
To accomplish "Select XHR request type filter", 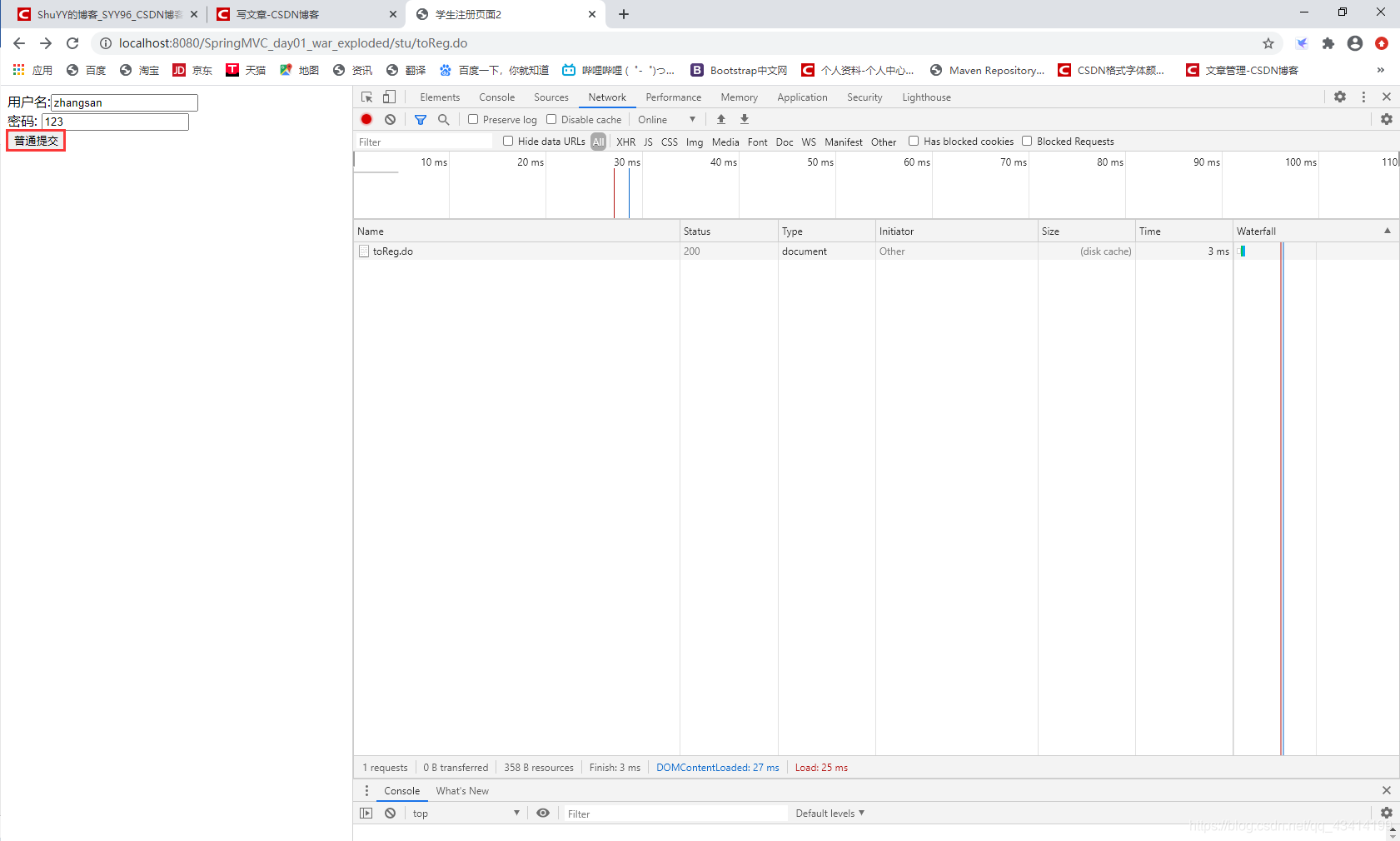I will pyautogui.click(x=626, y=142).
